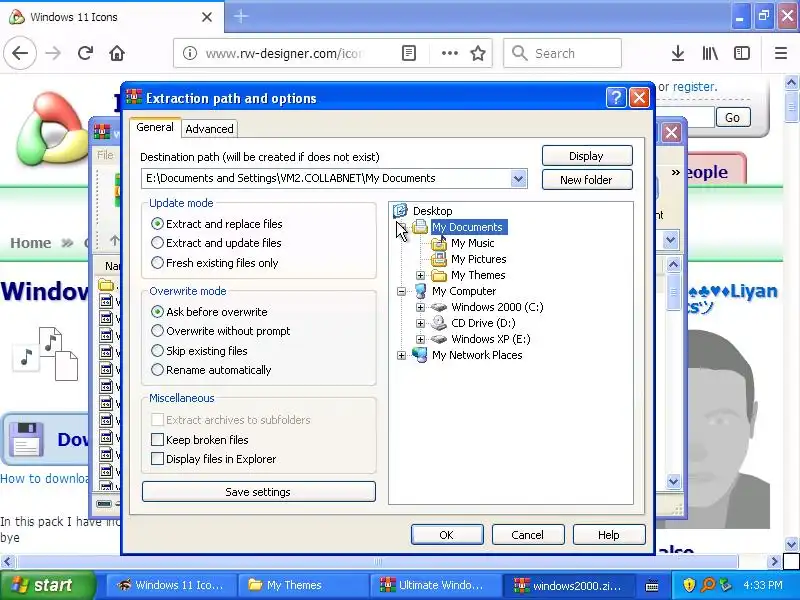Select Extract and replace files option
The image size is (800, 600).
tap(157, 224)
